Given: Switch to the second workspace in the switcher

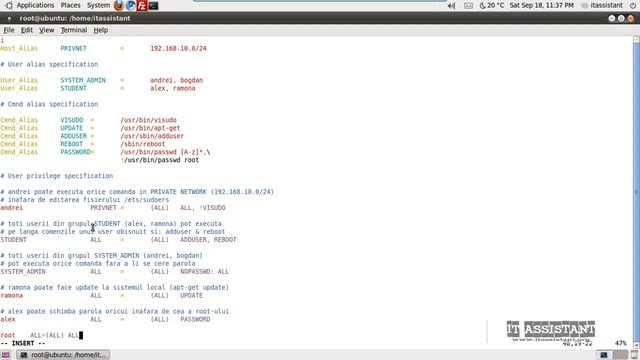Looking at the screenshot, I should [x=620, y=355].
